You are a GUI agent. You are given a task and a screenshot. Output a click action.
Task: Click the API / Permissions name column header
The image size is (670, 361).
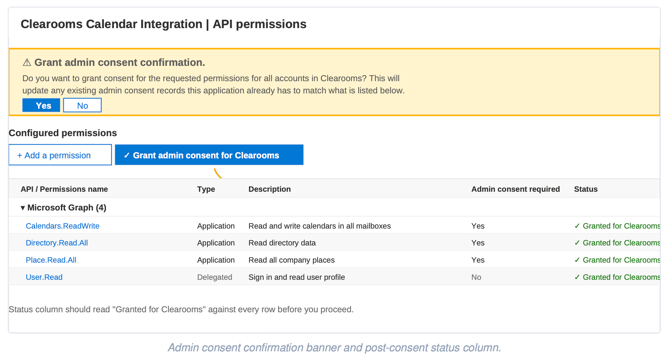tap(64, 189)
